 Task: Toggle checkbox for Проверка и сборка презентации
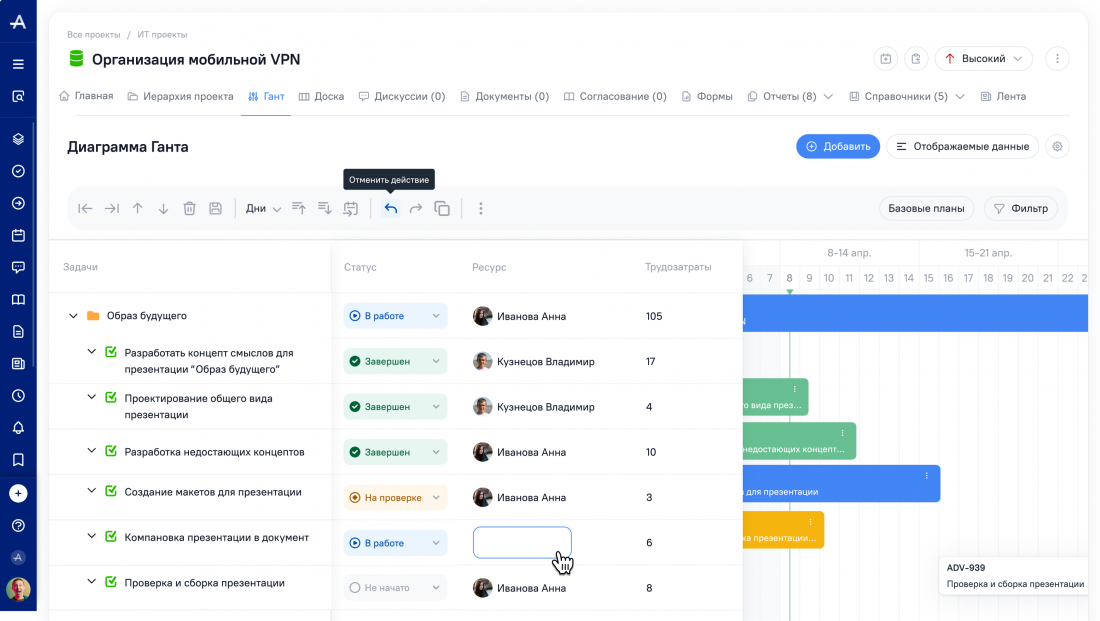[111, 582]
